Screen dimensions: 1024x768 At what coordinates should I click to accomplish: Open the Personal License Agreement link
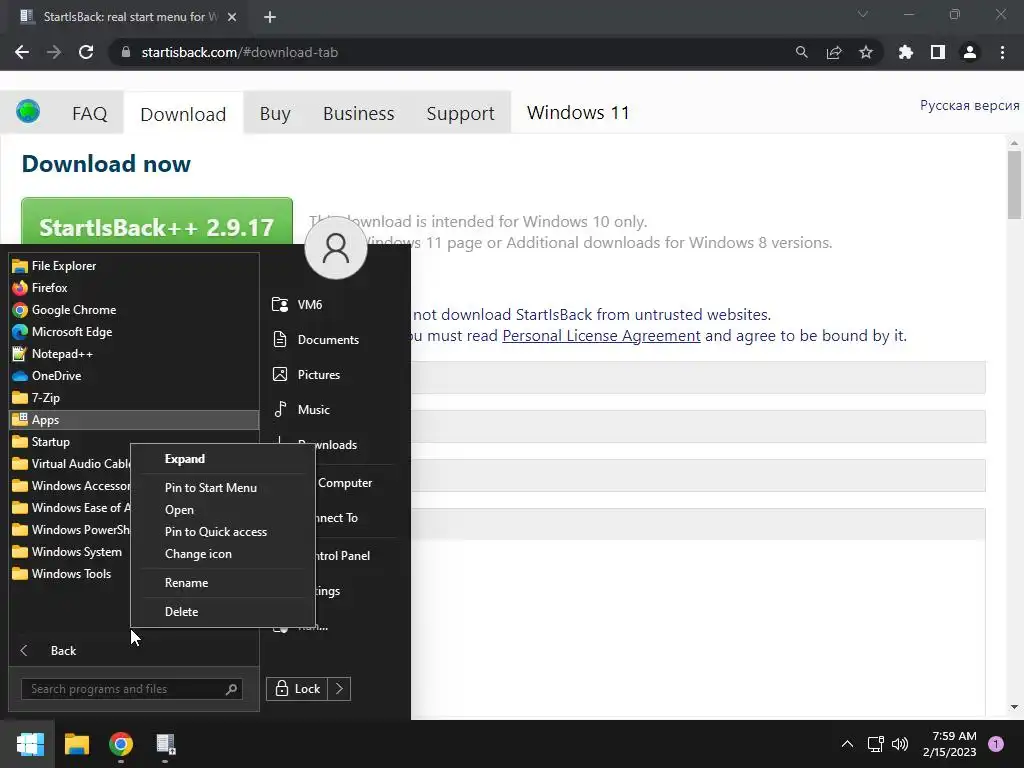point(601,336)
